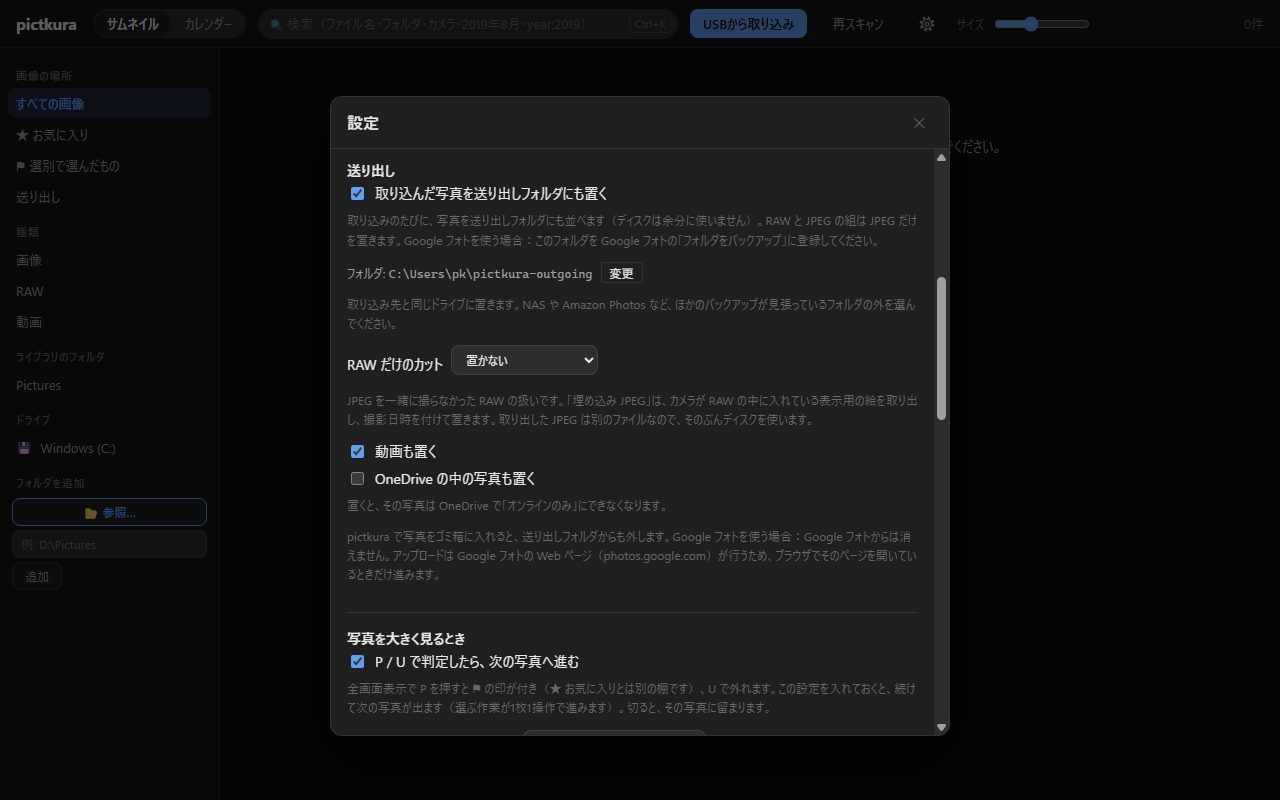Screen dimensions: 1280x800
Task: Click the settings dialog scrollbar down arrow
Action: (x=941, y=727)
